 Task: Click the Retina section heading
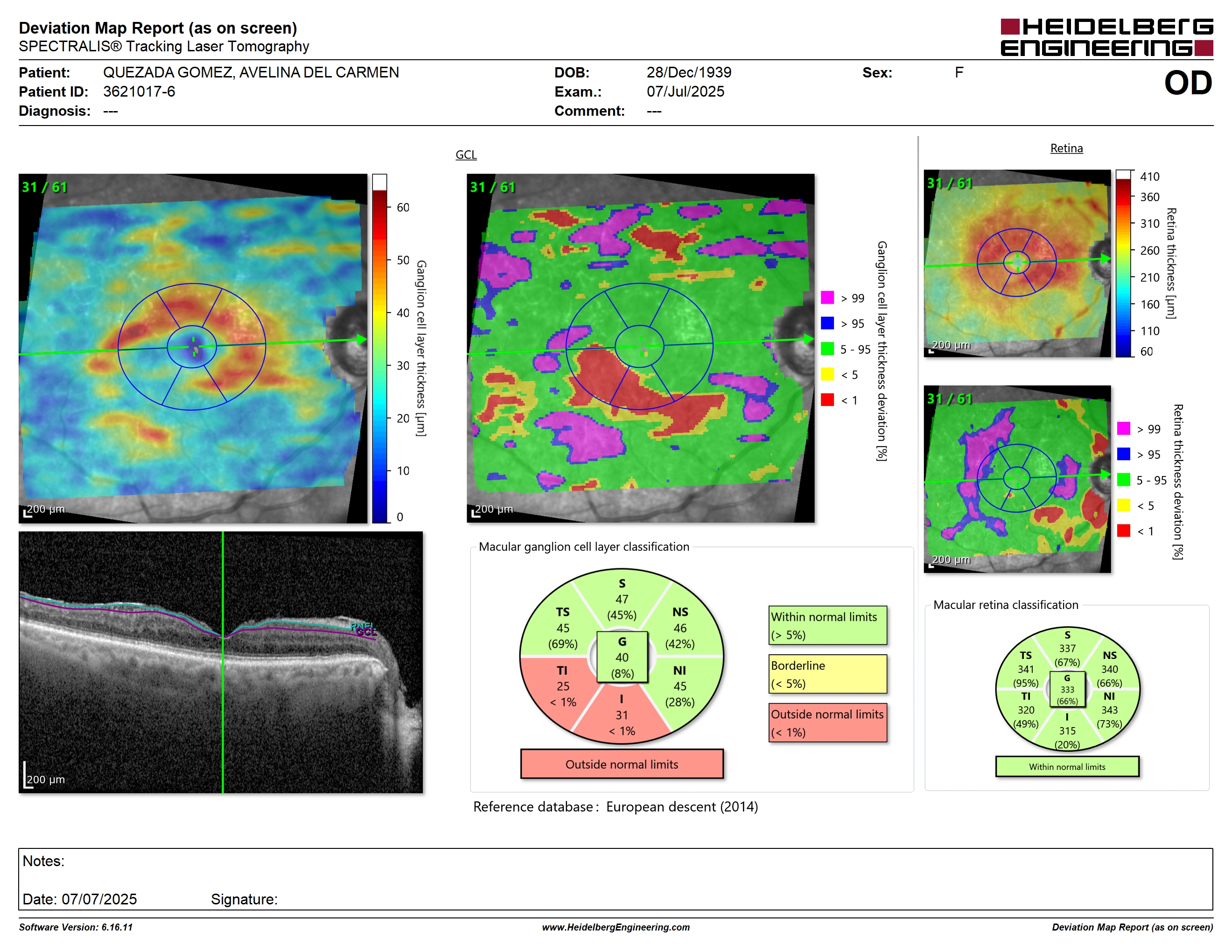coord(1066,148)
